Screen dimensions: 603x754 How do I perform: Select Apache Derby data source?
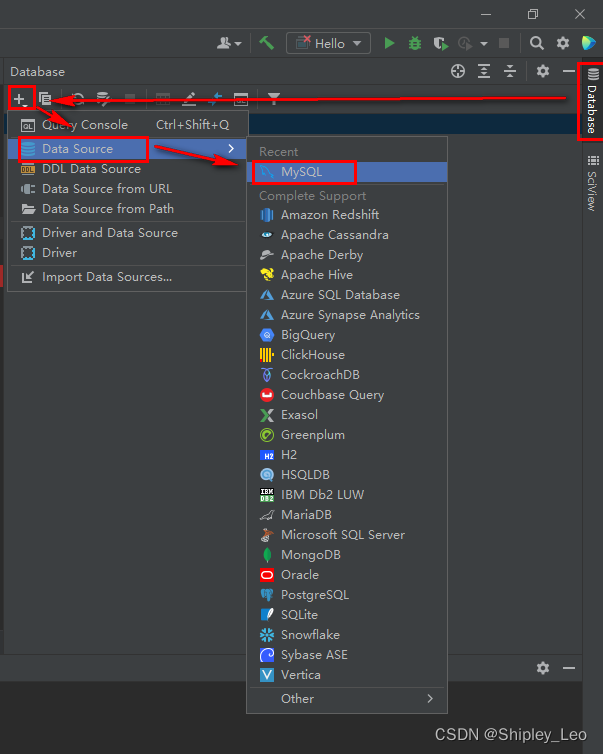click(x=347, y=255)
